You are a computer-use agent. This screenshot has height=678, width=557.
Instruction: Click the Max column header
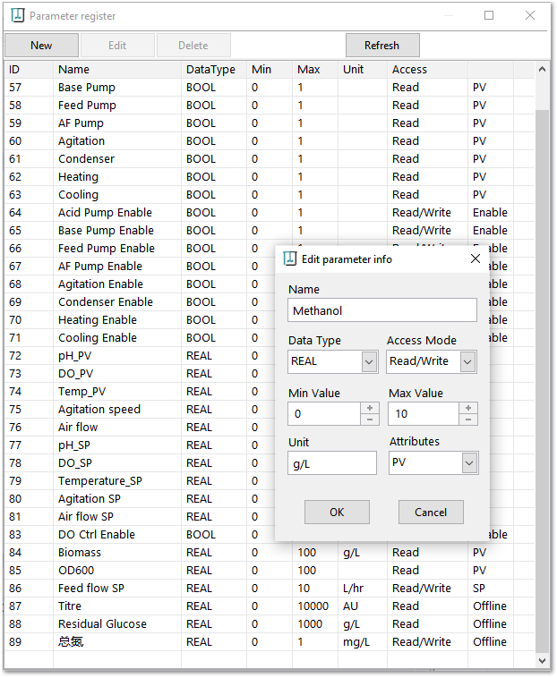click(315, 70)
